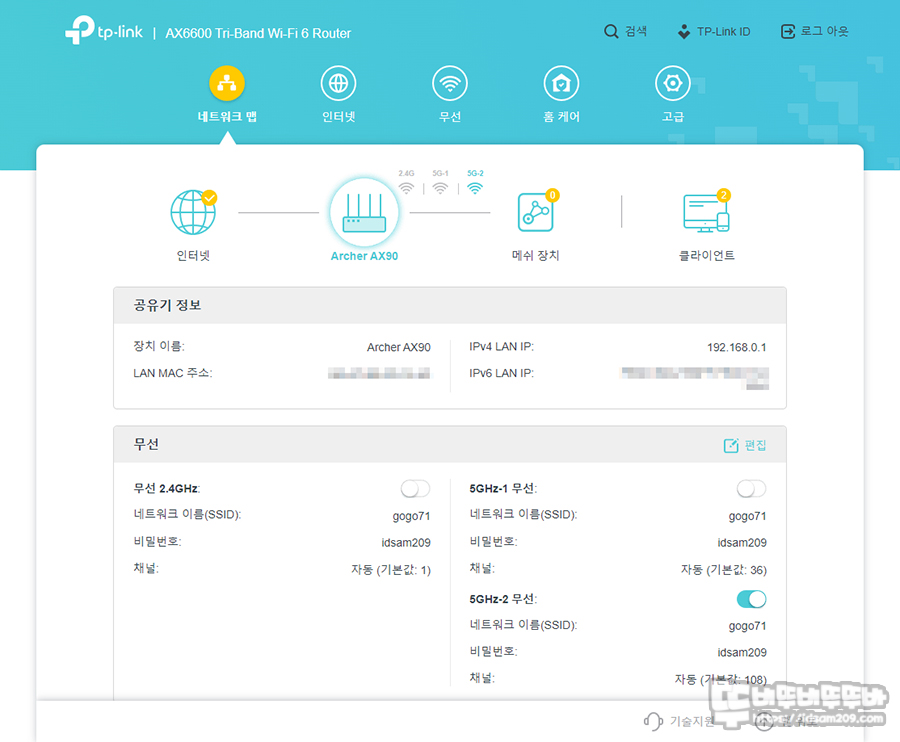
Task: Click the 클라이언트 label
Action: point(707,255)
